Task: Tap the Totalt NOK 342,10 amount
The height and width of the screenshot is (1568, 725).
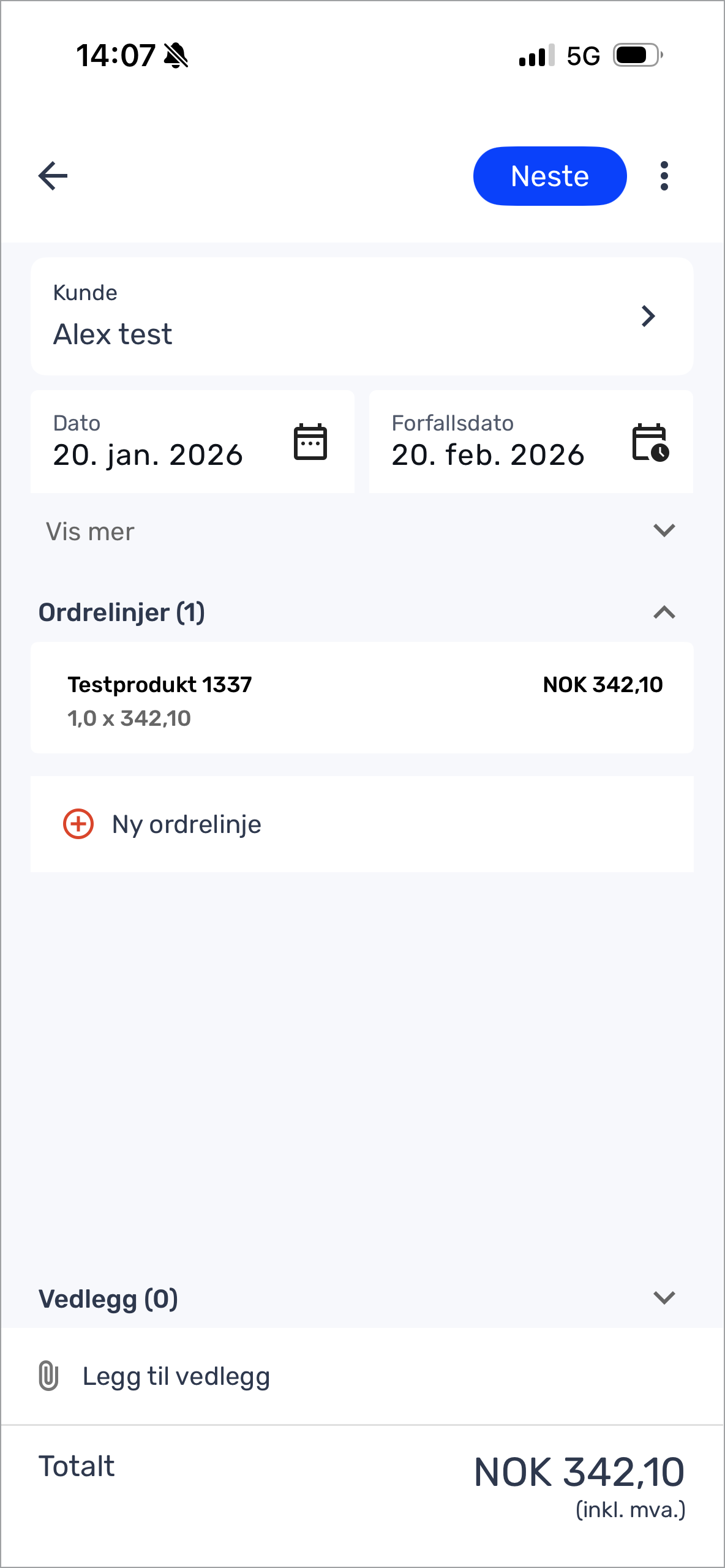Action: click(x=579, y=1472)
